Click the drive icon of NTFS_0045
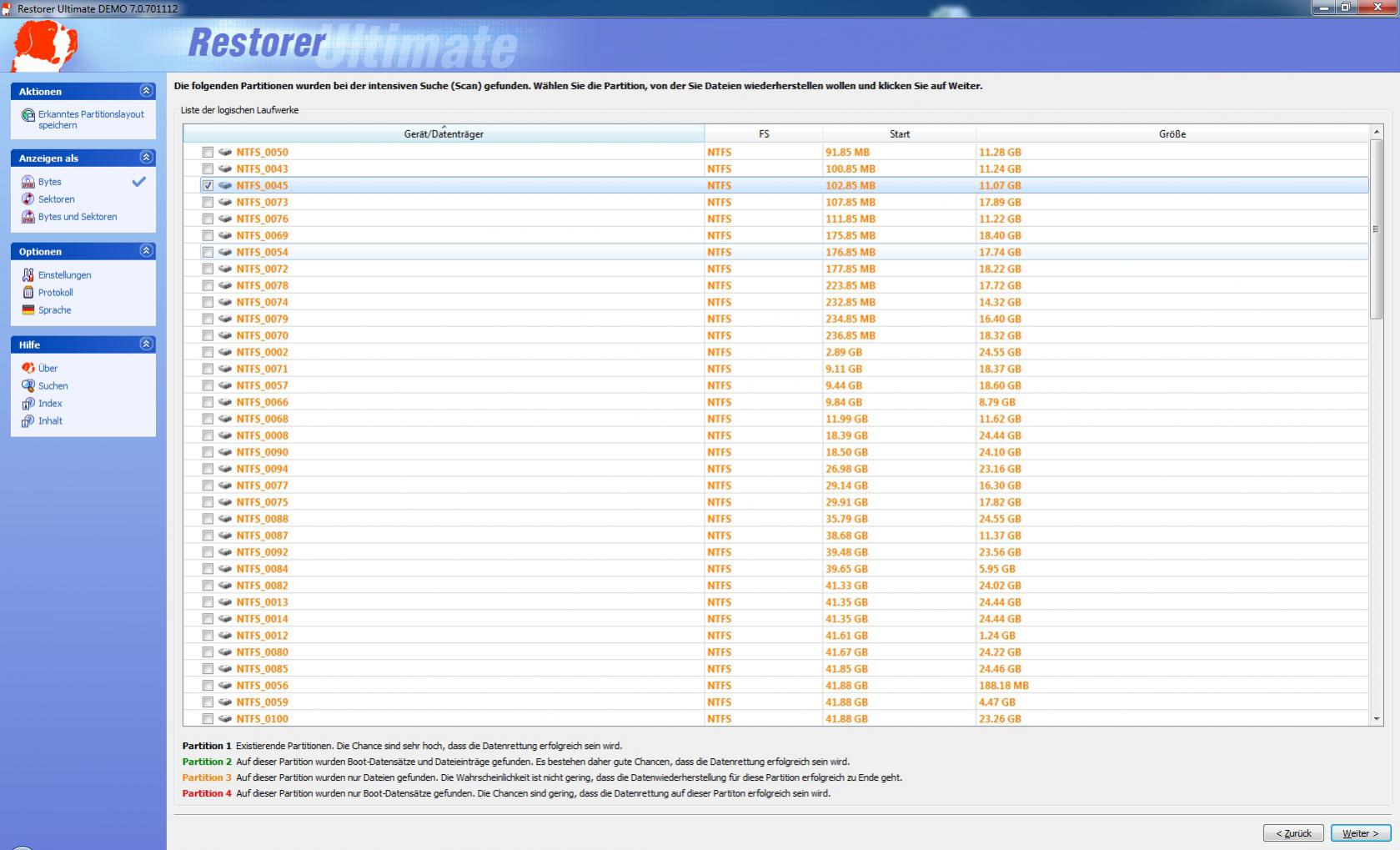 click(225, 185)
